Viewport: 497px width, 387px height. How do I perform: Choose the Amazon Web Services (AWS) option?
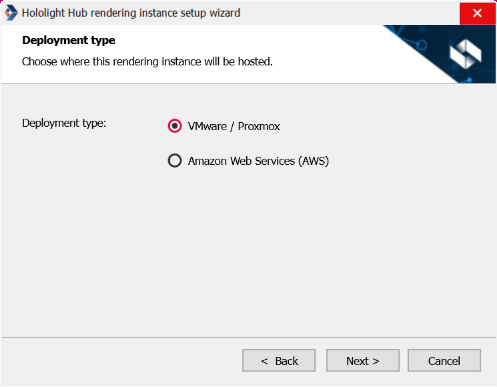(175, 161)
